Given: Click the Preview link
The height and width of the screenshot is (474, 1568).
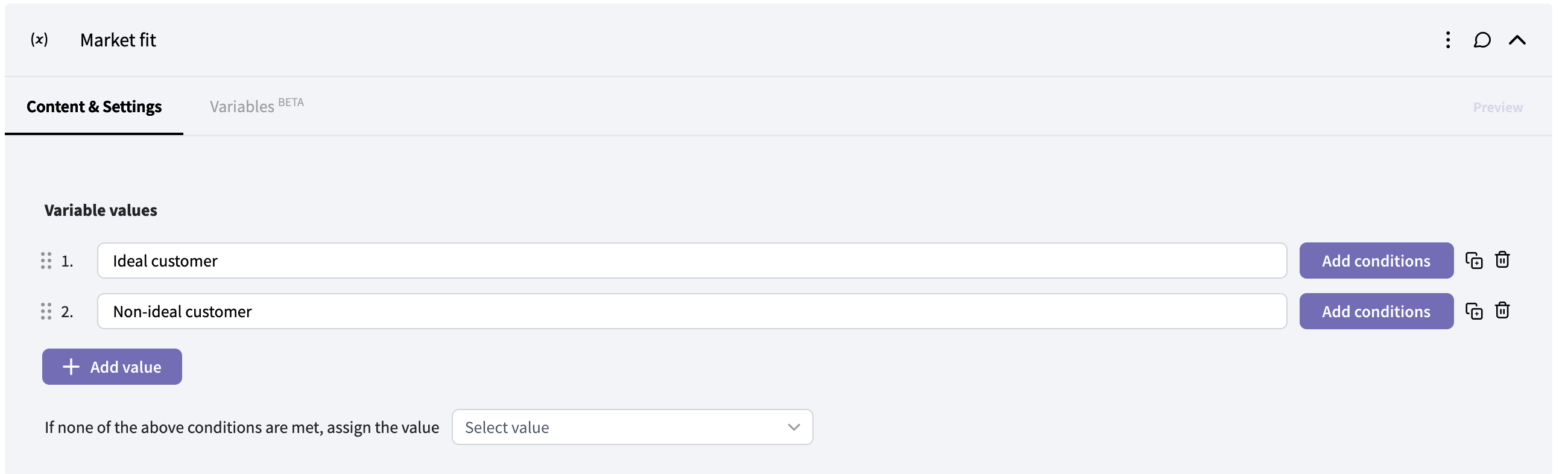Looking at the screenshot, I should (1497, 108).
